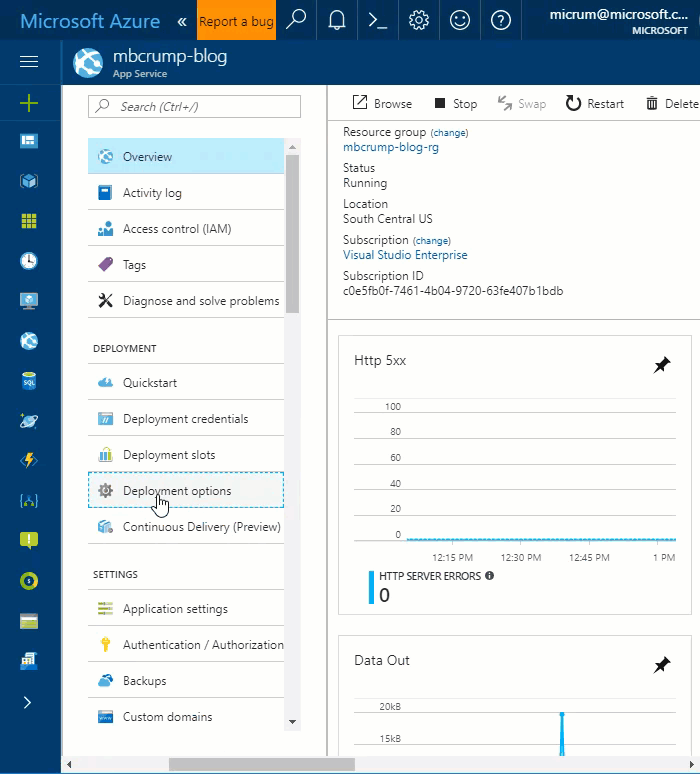Click the Http 5xx chart title

(x=380, y=360)
